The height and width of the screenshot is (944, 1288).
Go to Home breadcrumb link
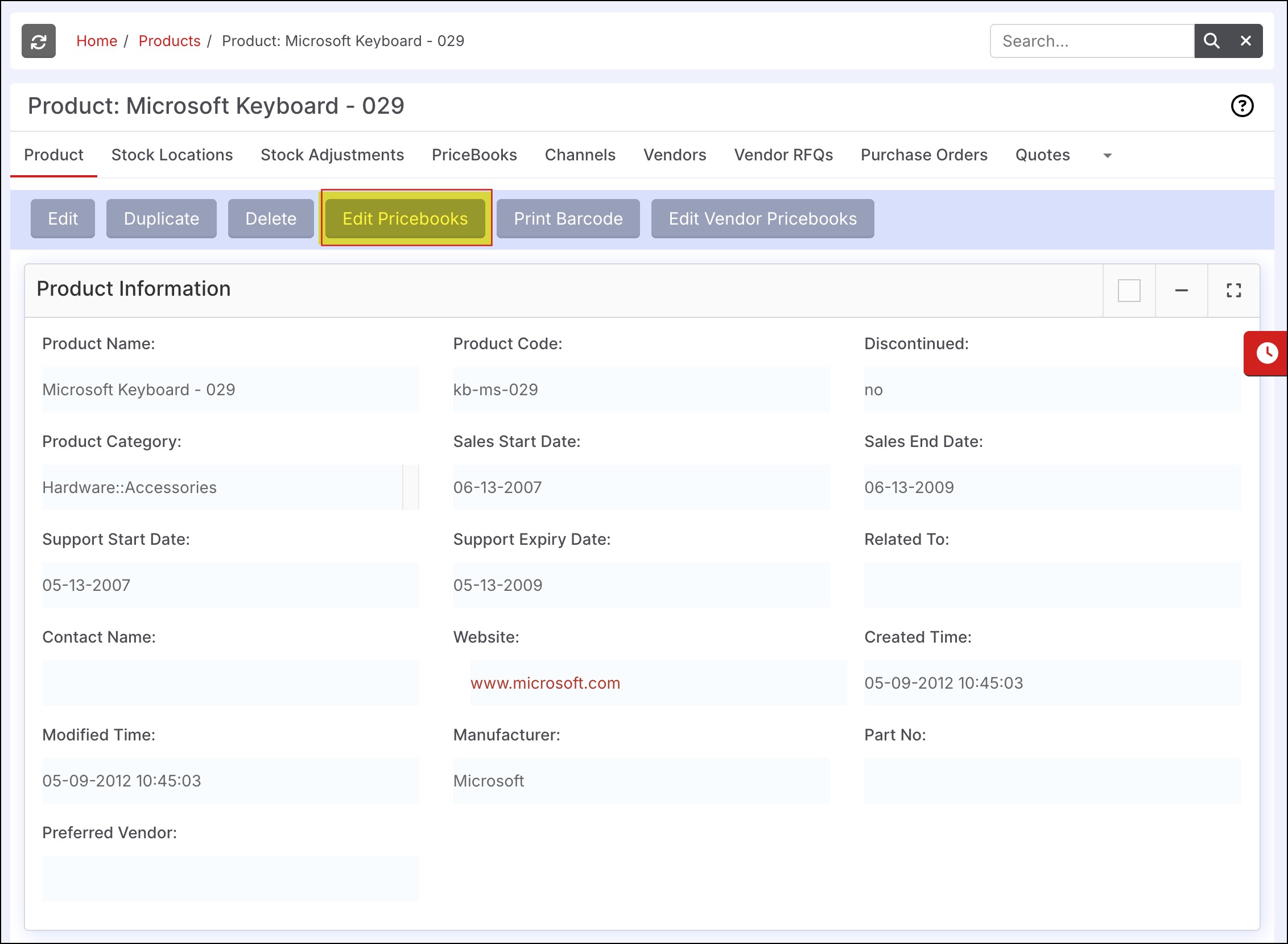pos(97,41)
